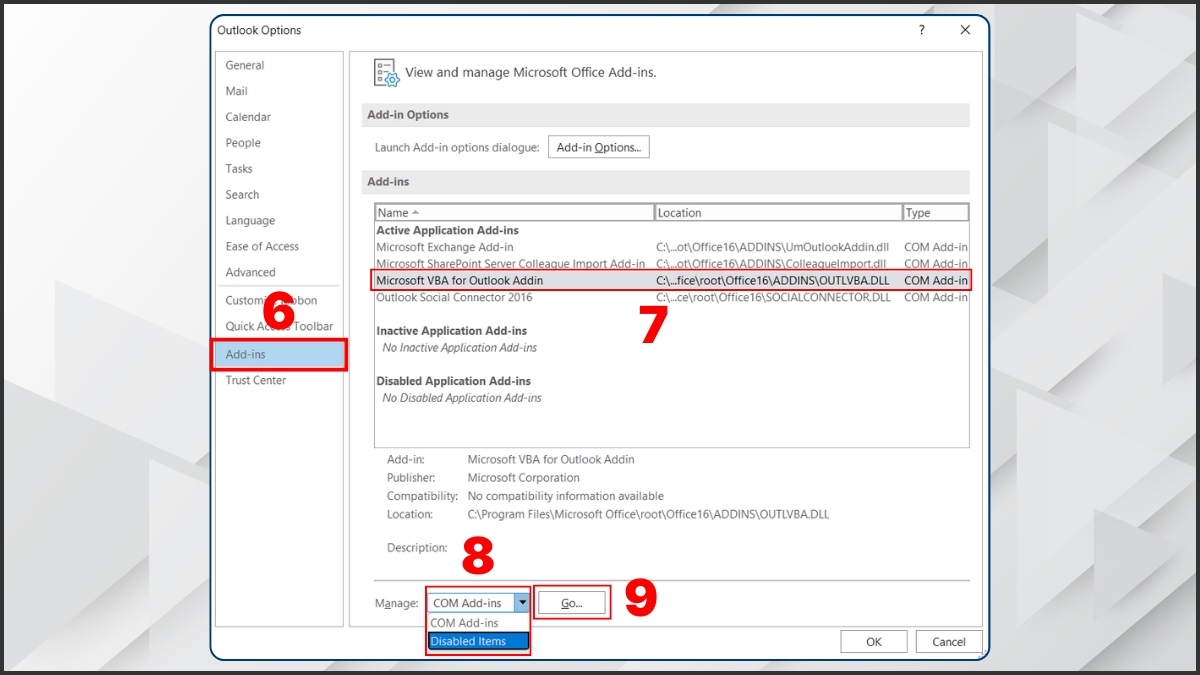Select Ease of Access category
This screenshot has height=675, width=1200.
pos(262,247)
